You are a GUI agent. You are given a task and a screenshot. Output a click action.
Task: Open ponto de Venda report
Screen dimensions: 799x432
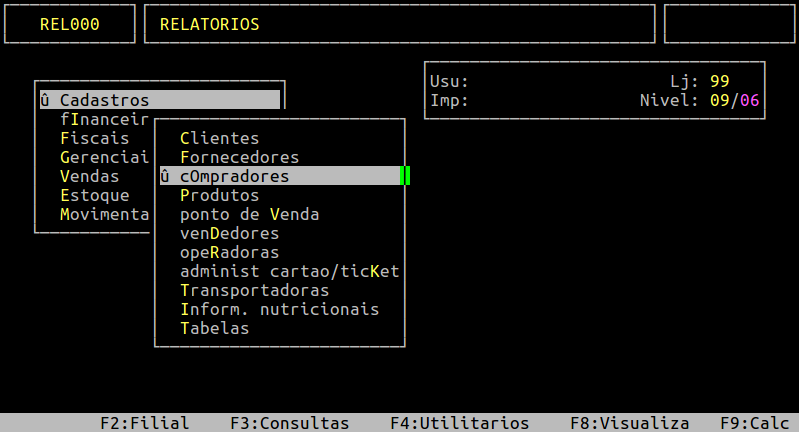coord(250,214)
